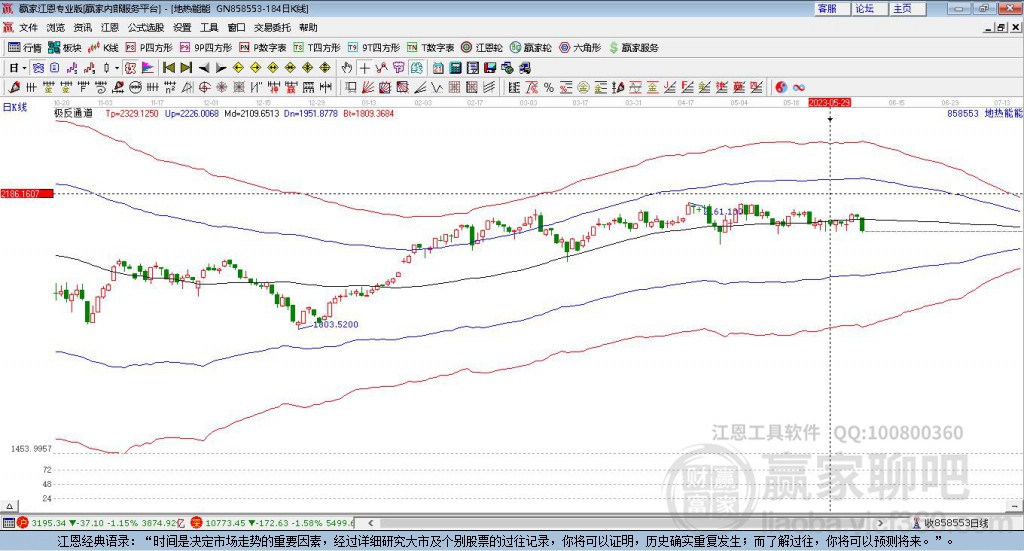Open the 9P四方形 tool
The image size is (1024, 551).
pos(206,48)
